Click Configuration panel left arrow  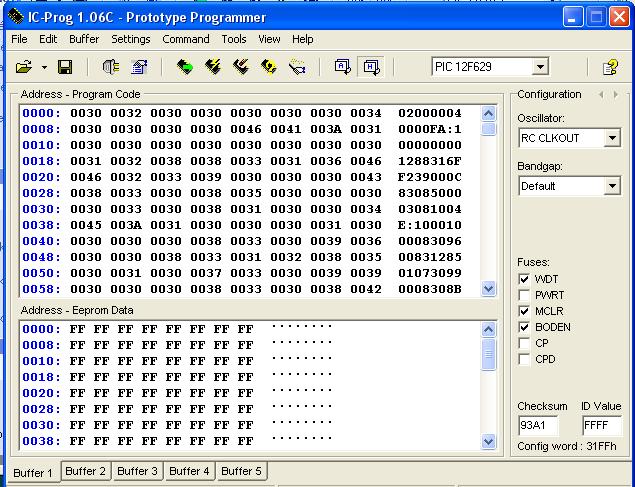point(601,95)
